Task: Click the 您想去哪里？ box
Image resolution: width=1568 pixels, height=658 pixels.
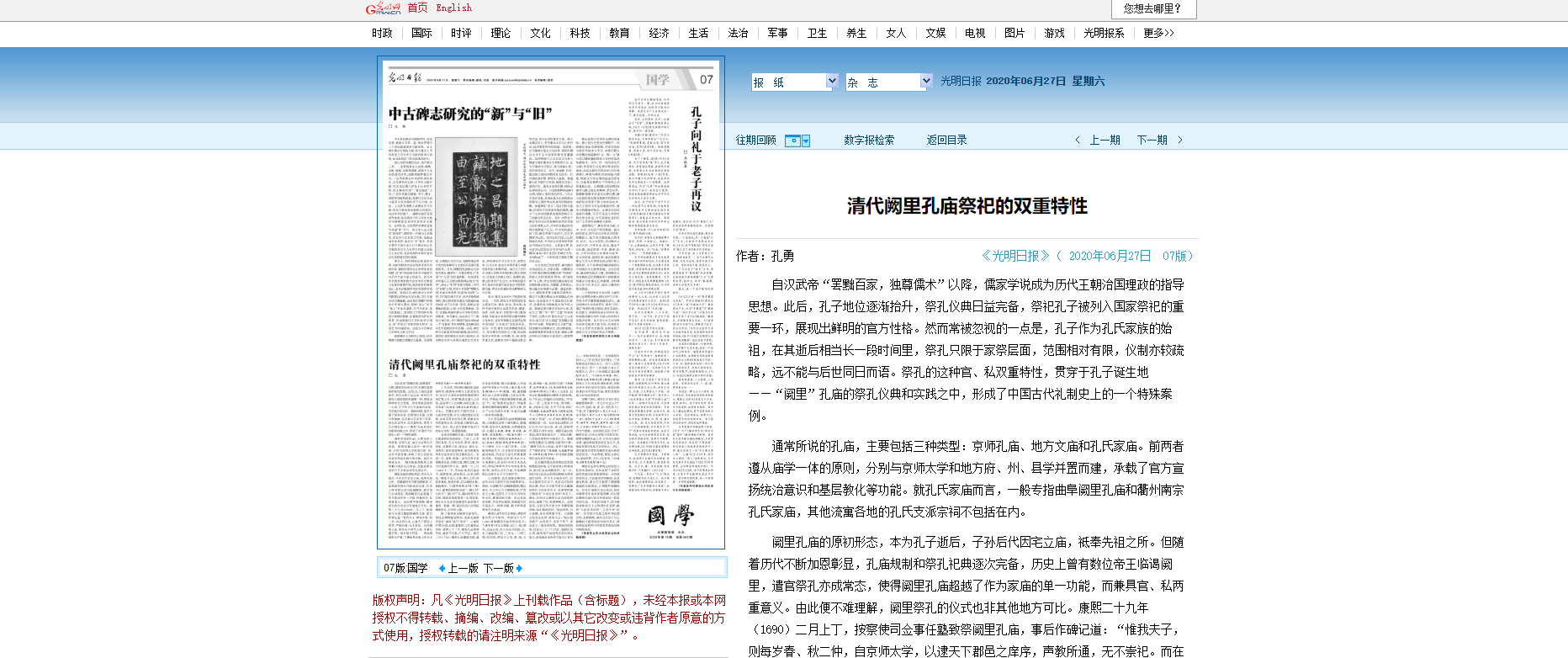Action: coord(1152,9)
